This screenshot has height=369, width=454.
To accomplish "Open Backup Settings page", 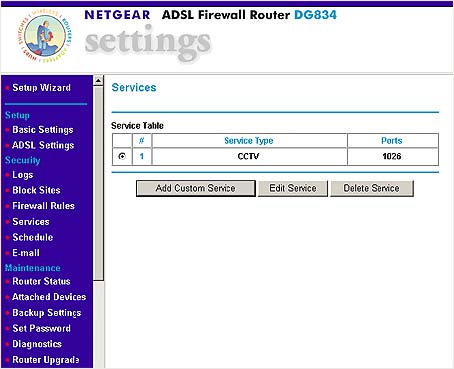I will click(47, 313).
